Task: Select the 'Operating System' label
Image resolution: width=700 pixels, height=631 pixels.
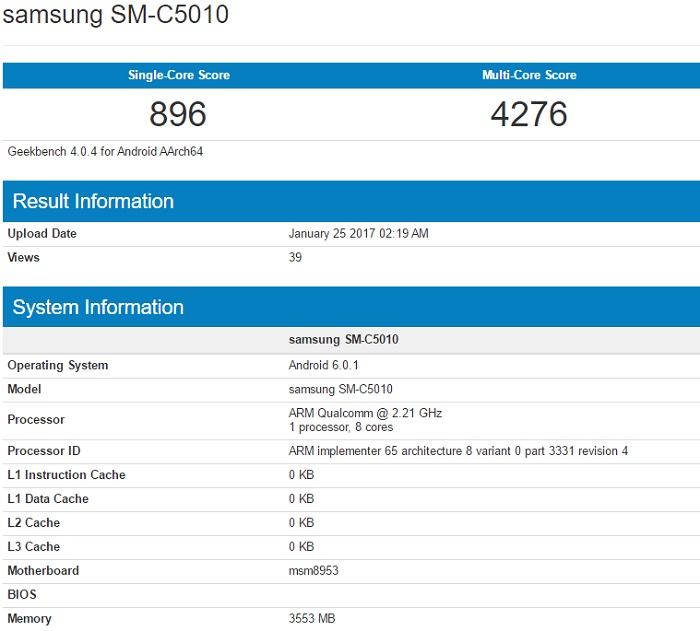Action: [58, 365]
